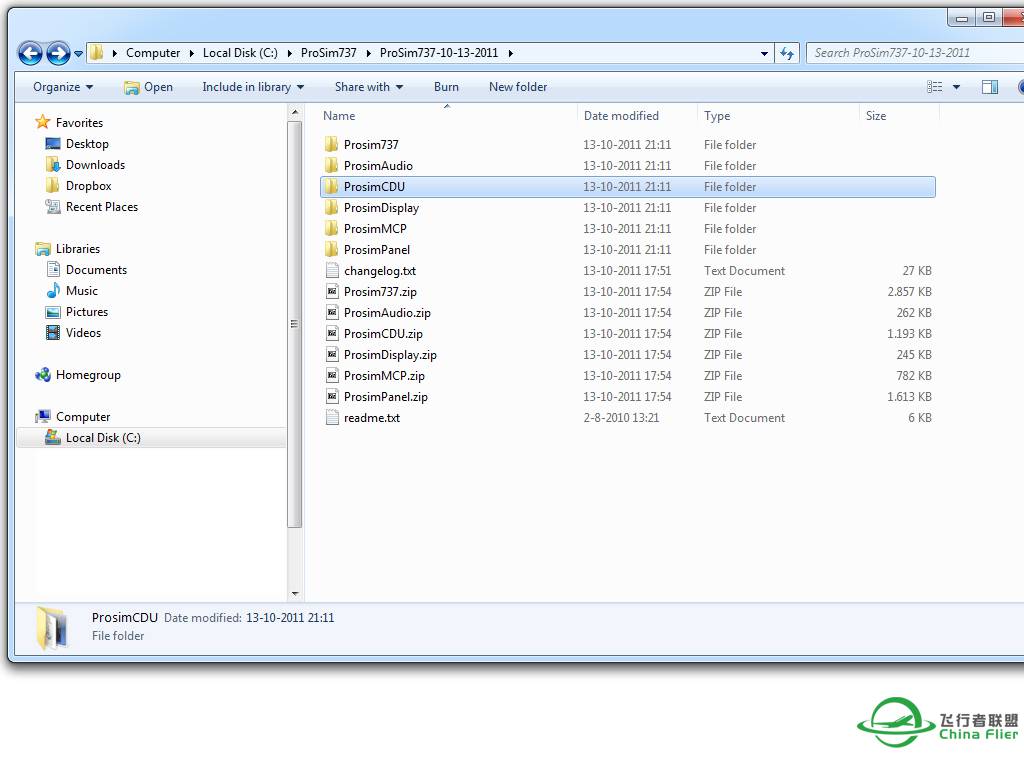Open the change view options dropdown arrow
This screenshot has height=768, width=1024.
coord(956,87)
